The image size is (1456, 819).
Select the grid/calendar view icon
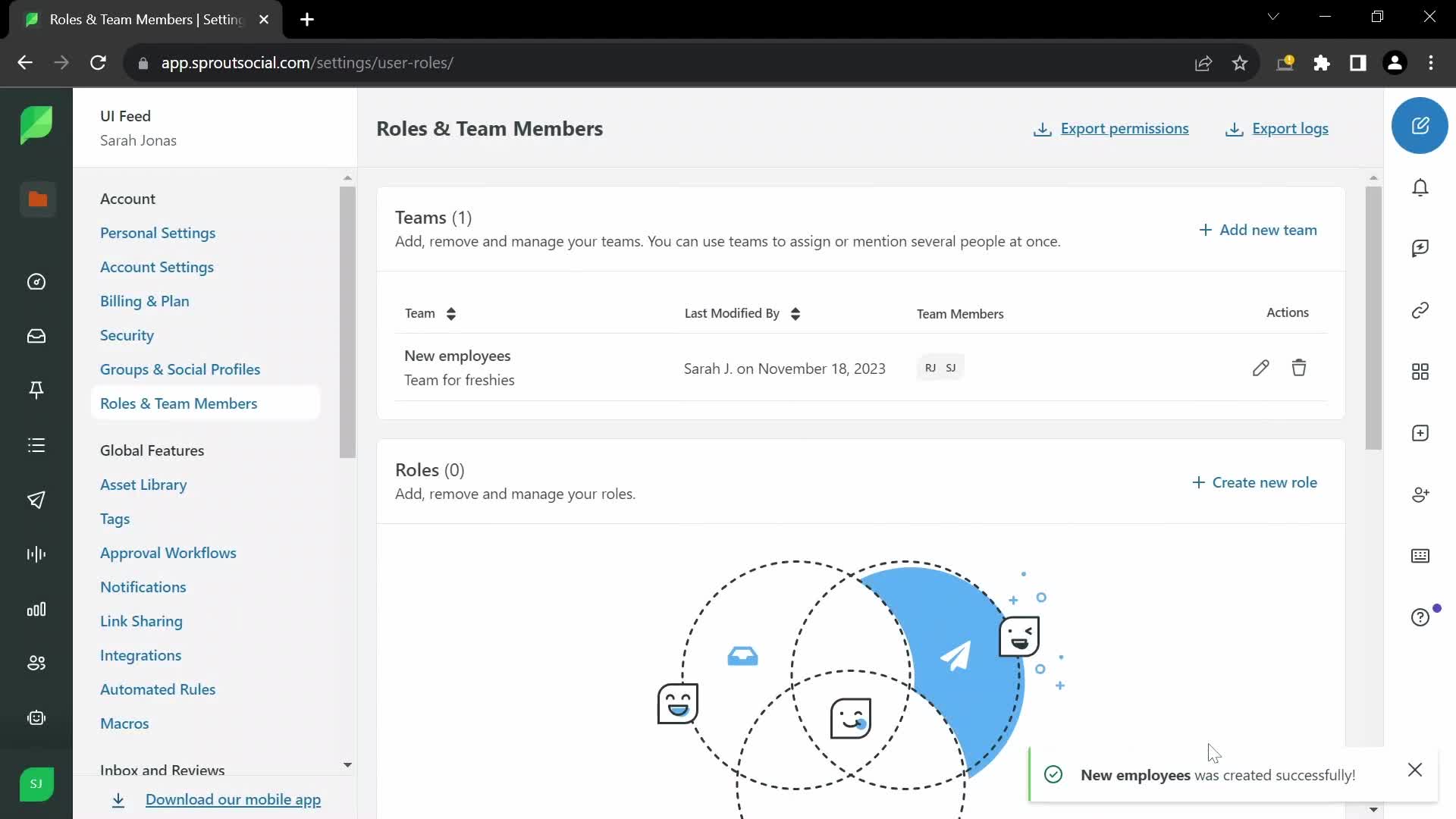point(1420,371)
